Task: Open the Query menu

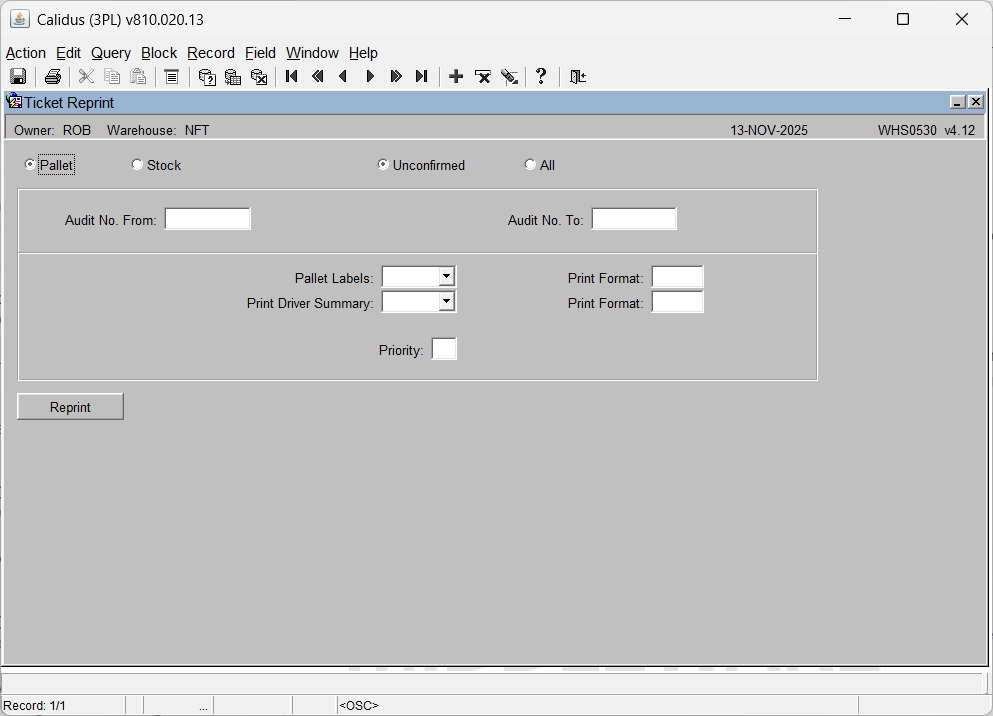Action: [x=110, y=53]
